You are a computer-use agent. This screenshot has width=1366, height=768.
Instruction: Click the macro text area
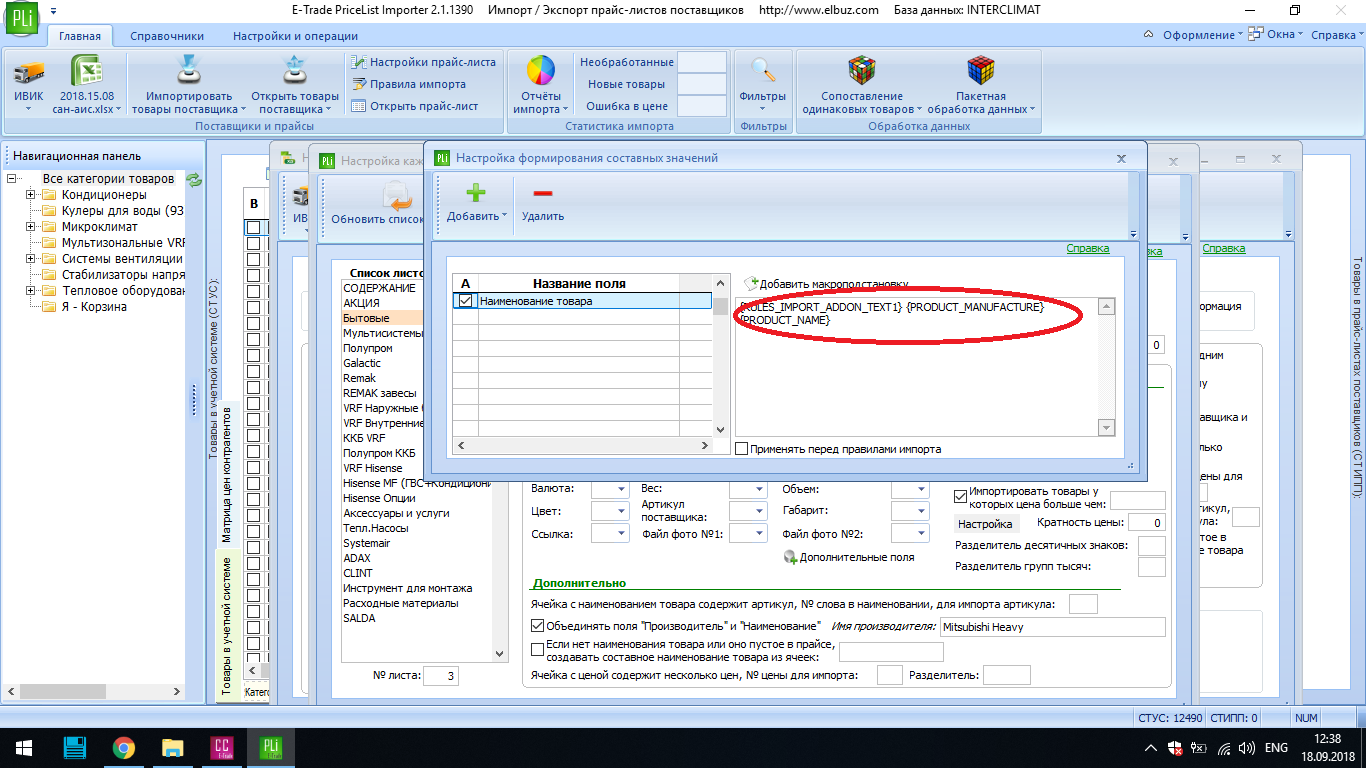click(x=916, y=366)
